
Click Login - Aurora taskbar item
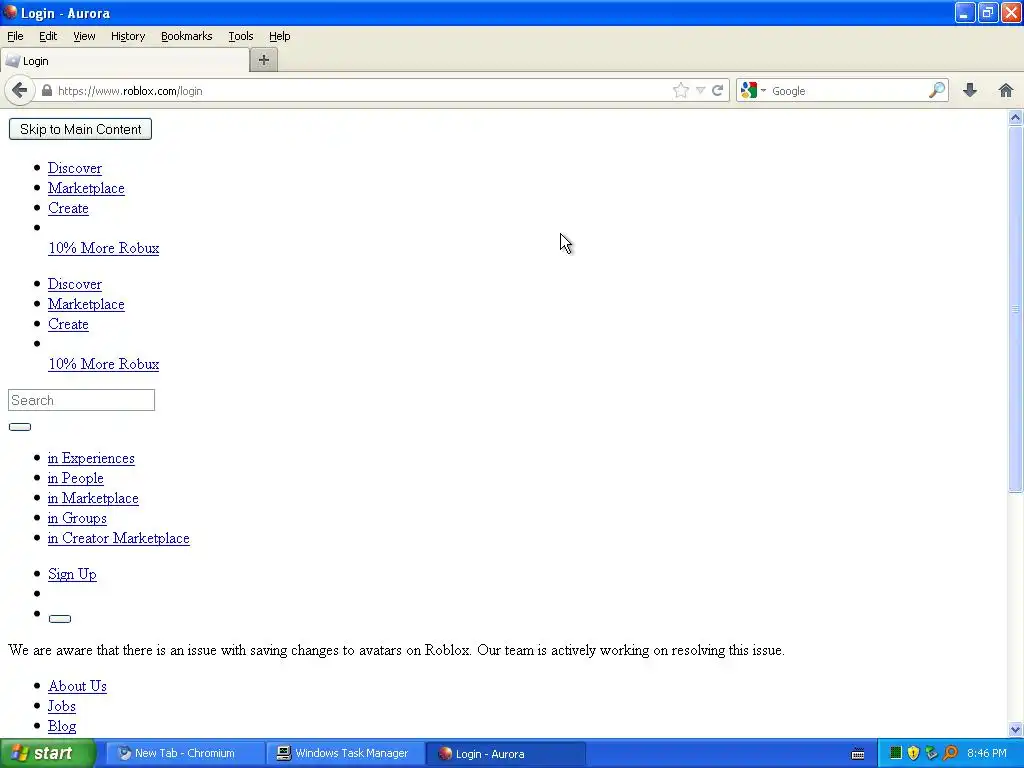505,753
